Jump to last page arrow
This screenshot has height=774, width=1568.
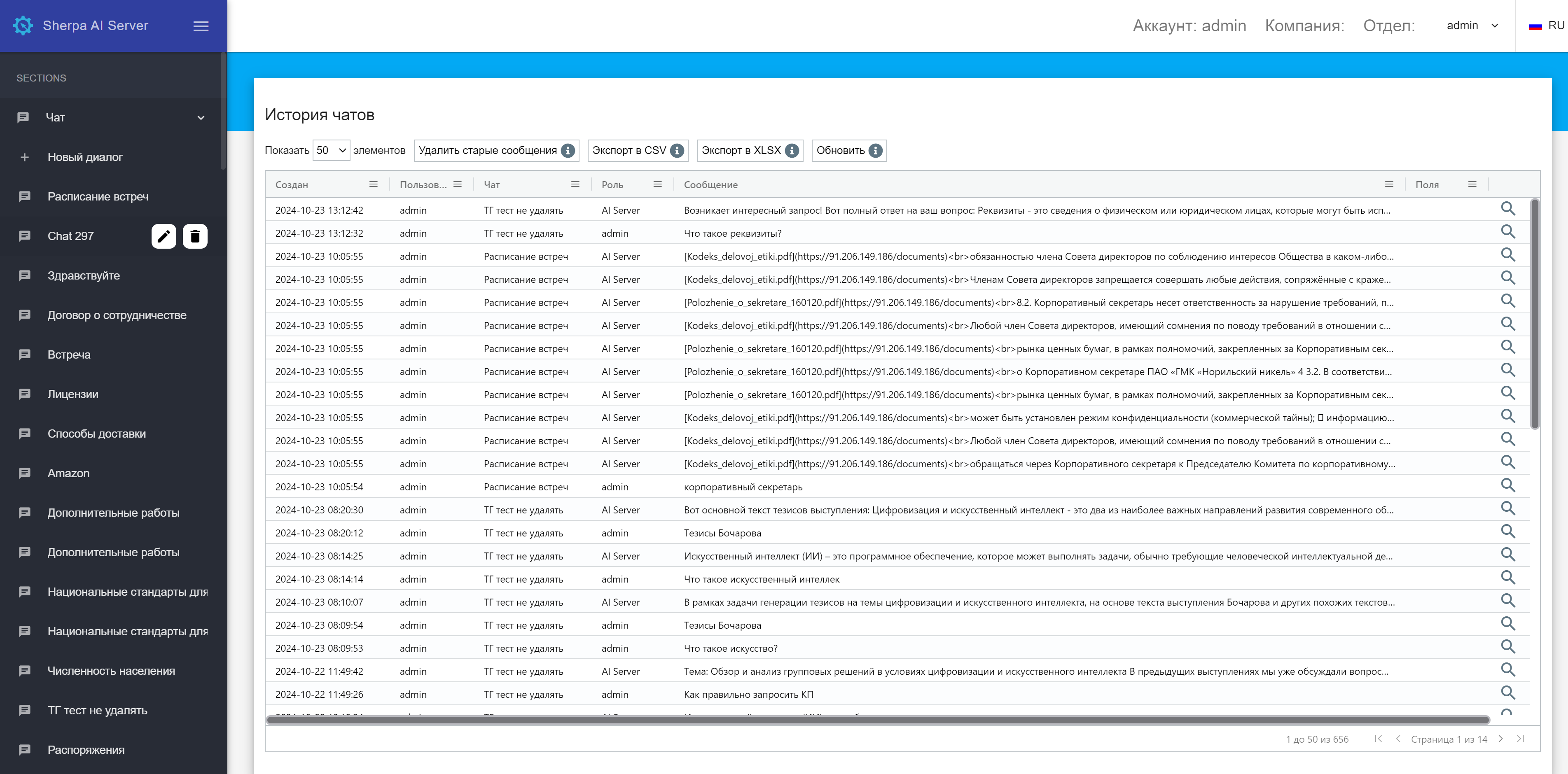1521,739
